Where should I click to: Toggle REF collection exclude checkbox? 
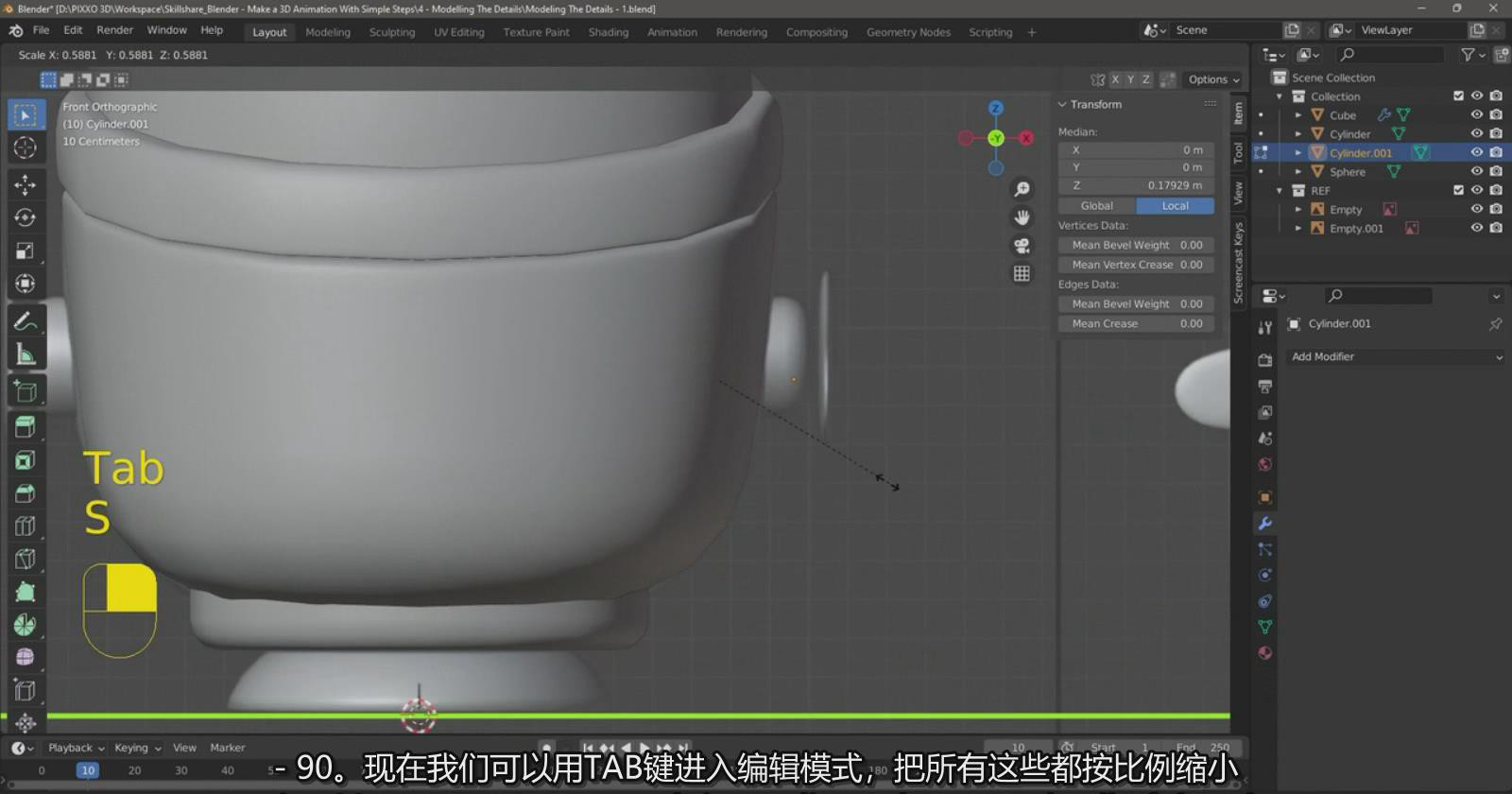tap(1458, 190)
